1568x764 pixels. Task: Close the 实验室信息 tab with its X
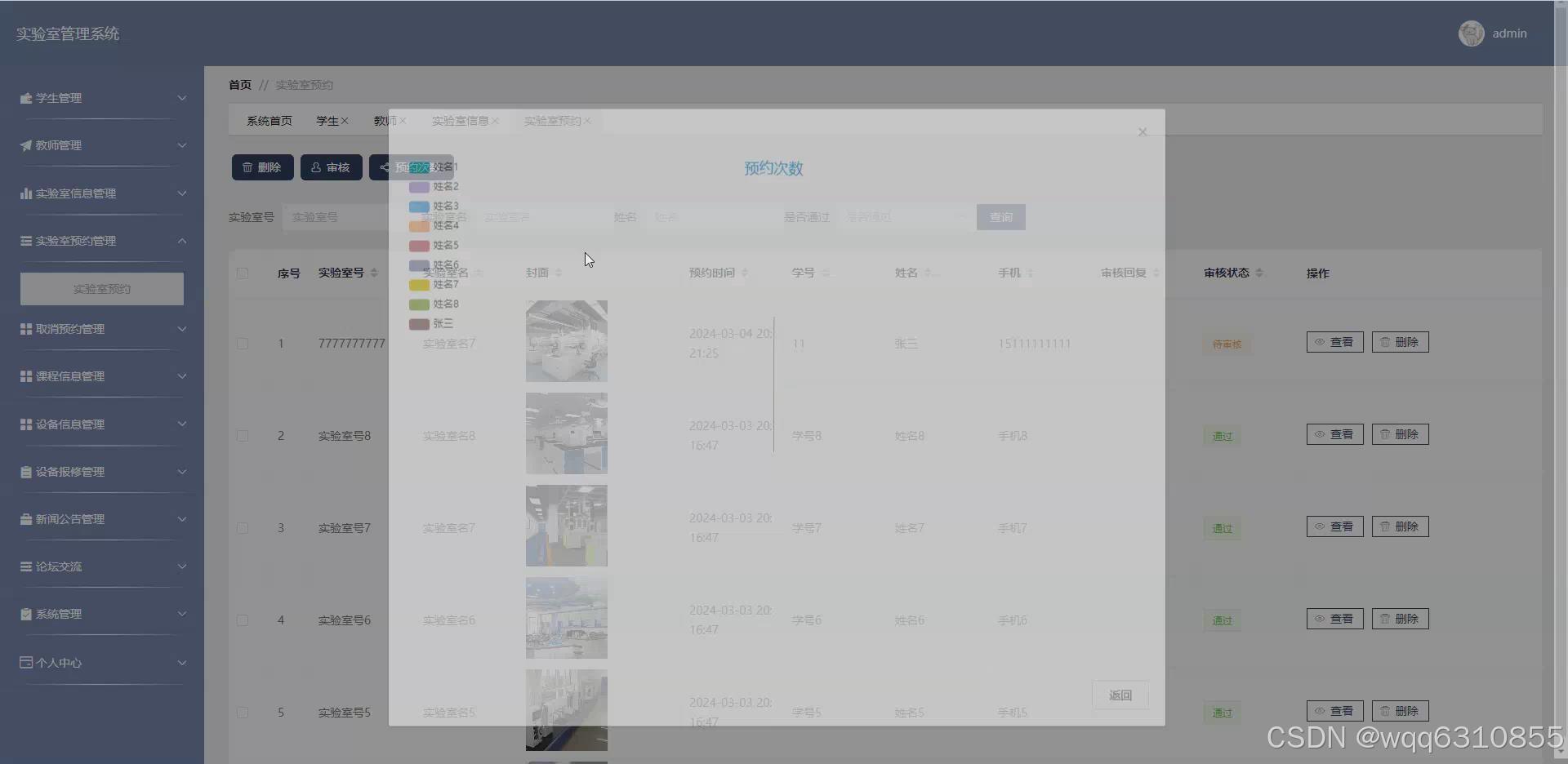point(495,121)
